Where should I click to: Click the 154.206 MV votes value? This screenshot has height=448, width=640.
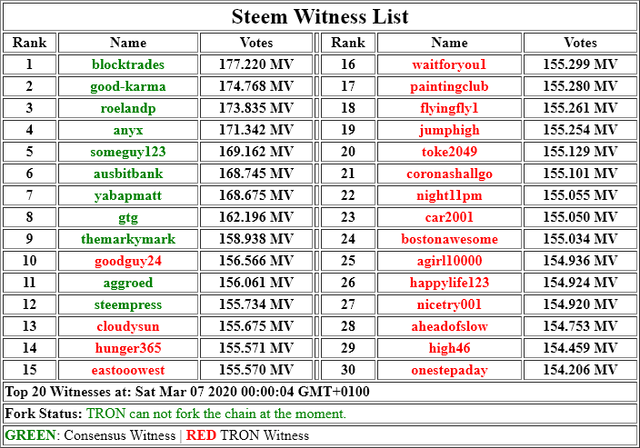pyautogui.click(x=580, y=370)
